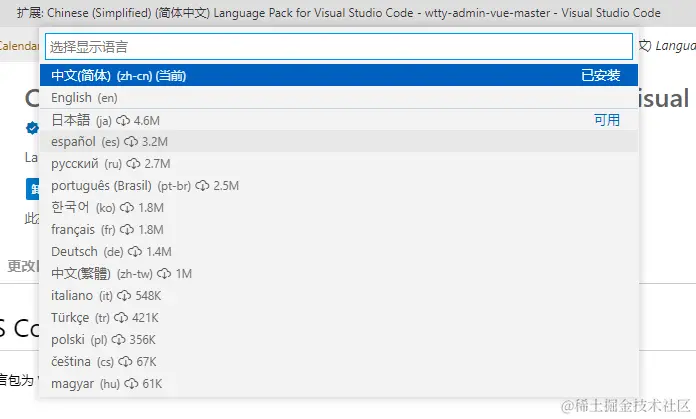
Task: Select 日本語 (ja) language option
Action: (x=339, y=120)
